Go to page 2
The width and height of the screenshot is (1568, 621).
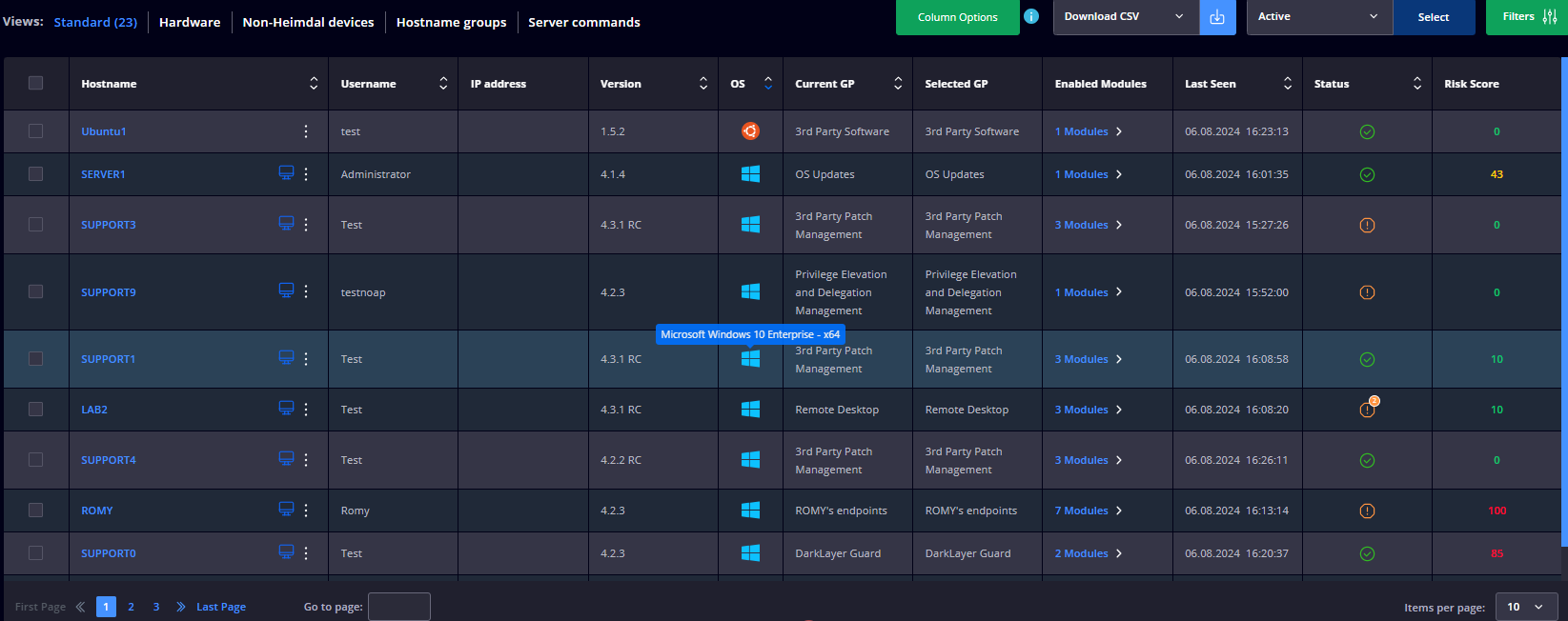[131, 607]
